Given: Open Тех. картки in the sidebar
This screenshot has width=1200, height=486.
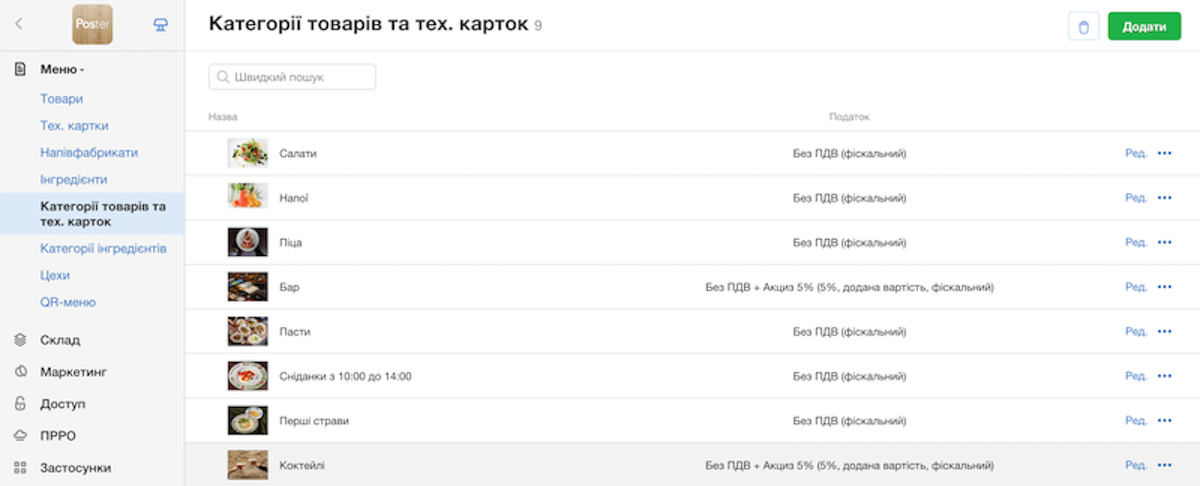Looking at the screenshot, I should tap(74, 126).
